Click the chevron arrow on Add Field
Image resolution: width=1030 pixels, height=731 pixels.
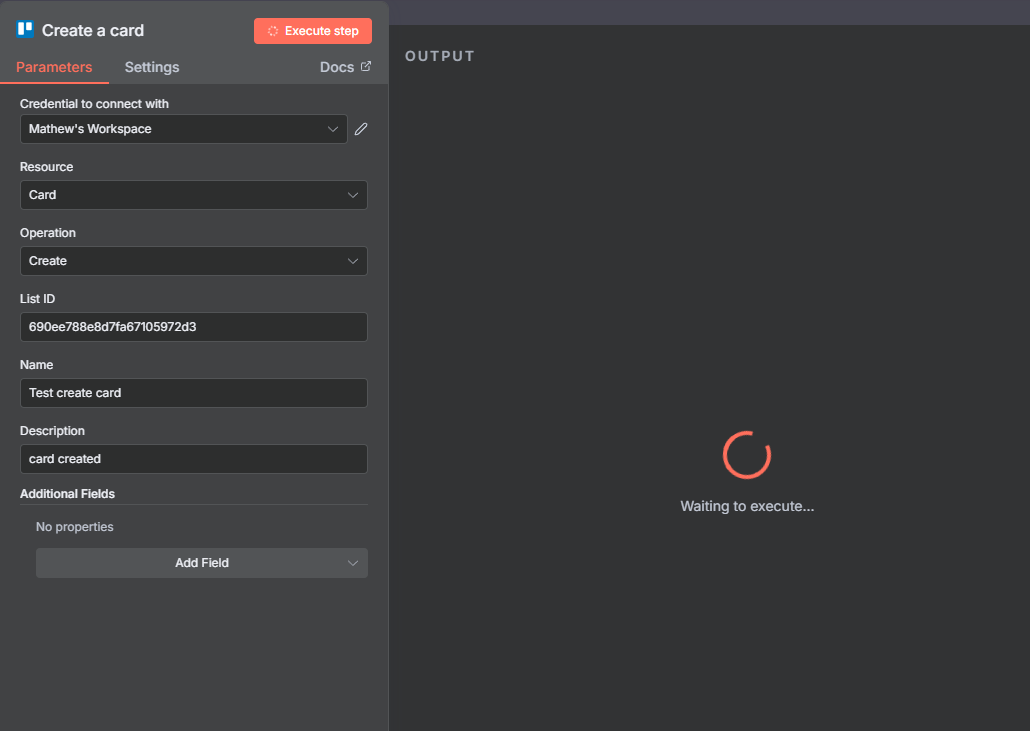coord(352,563)
